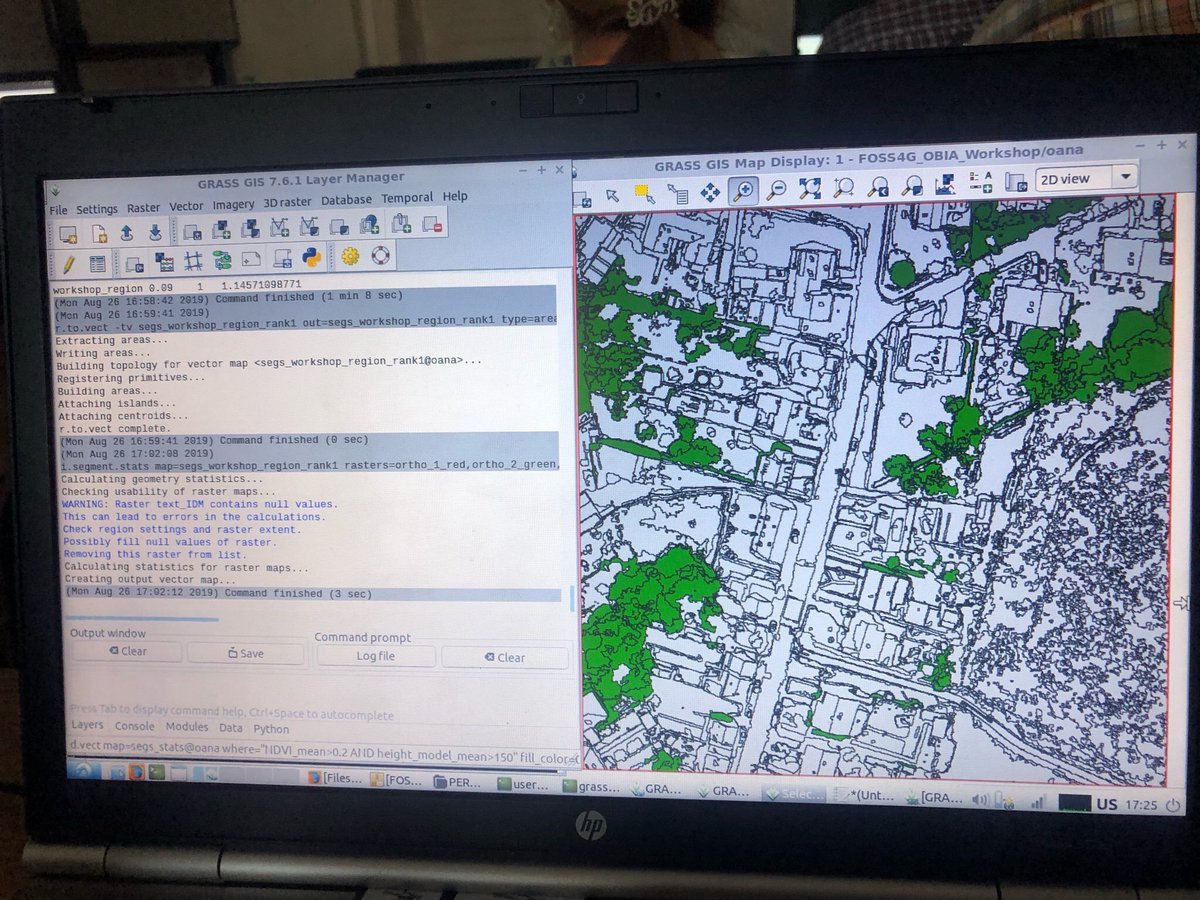Screen dimensions: 1200x900
Task: Open the Imagery menu
Action: tap(233, 204)
